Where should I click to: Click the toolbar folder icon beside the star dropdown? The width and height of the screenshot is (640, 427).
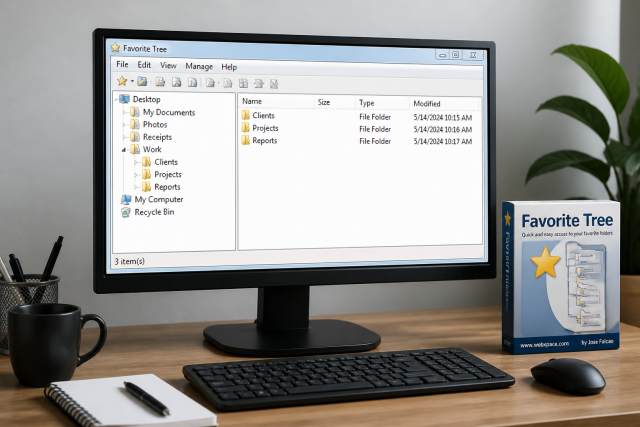[142, 81]
